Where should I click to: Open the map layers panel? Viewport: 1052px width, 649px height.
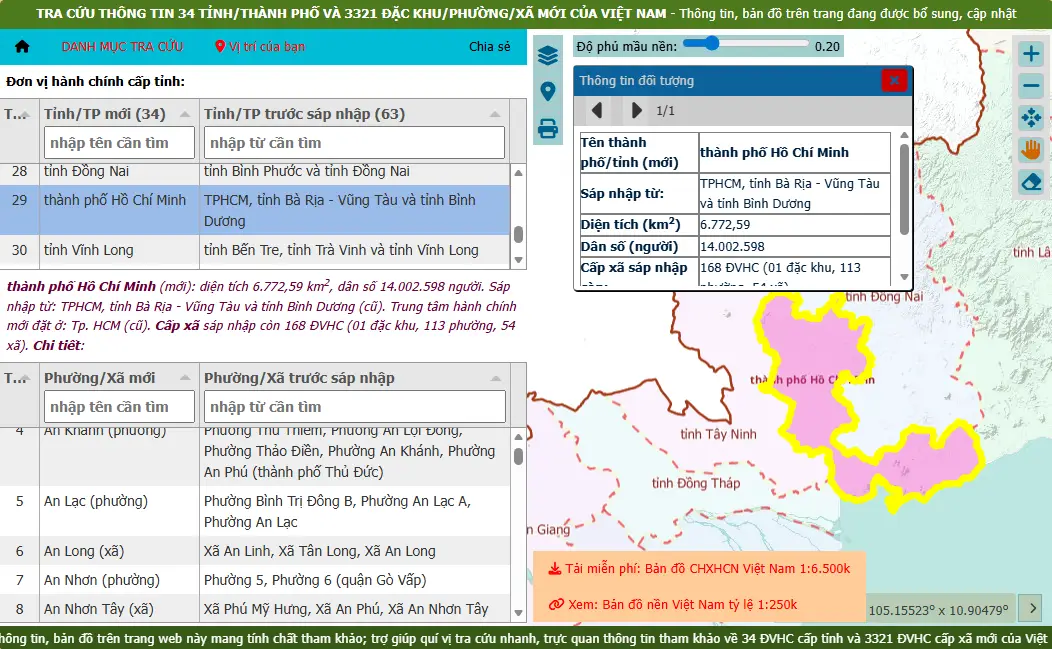(547, 56)
